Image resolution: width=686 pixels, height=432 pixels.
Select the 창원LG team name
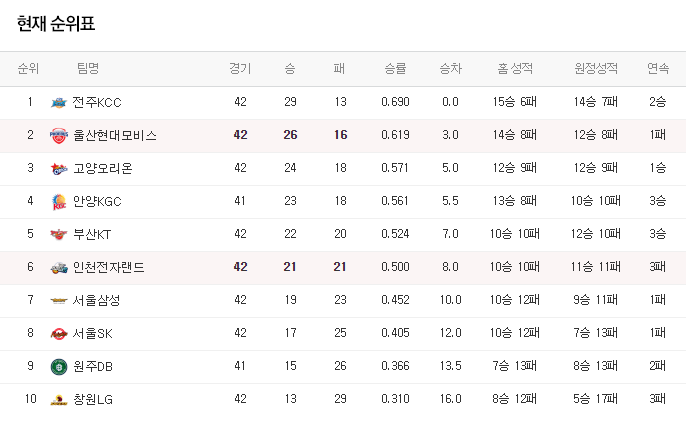tap(93, 400)
